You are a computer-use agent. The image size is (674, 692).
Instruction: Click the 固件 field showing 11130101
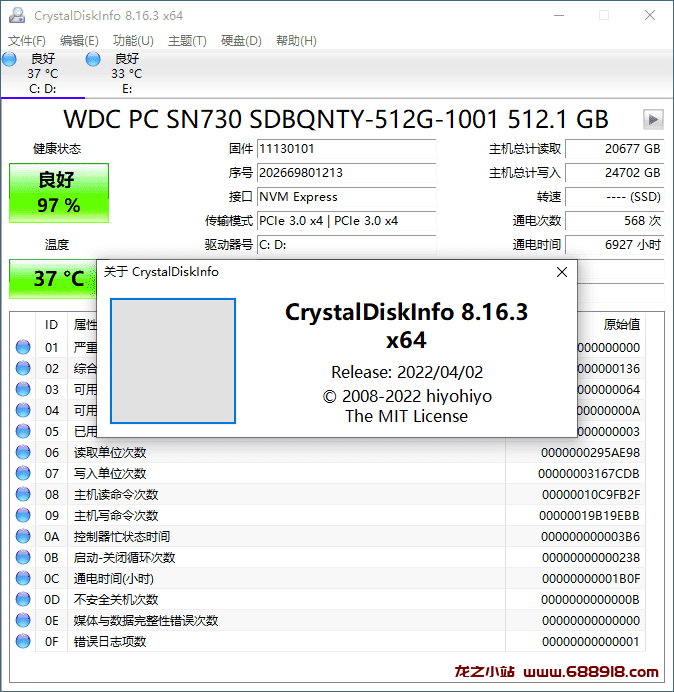[346, 149]
